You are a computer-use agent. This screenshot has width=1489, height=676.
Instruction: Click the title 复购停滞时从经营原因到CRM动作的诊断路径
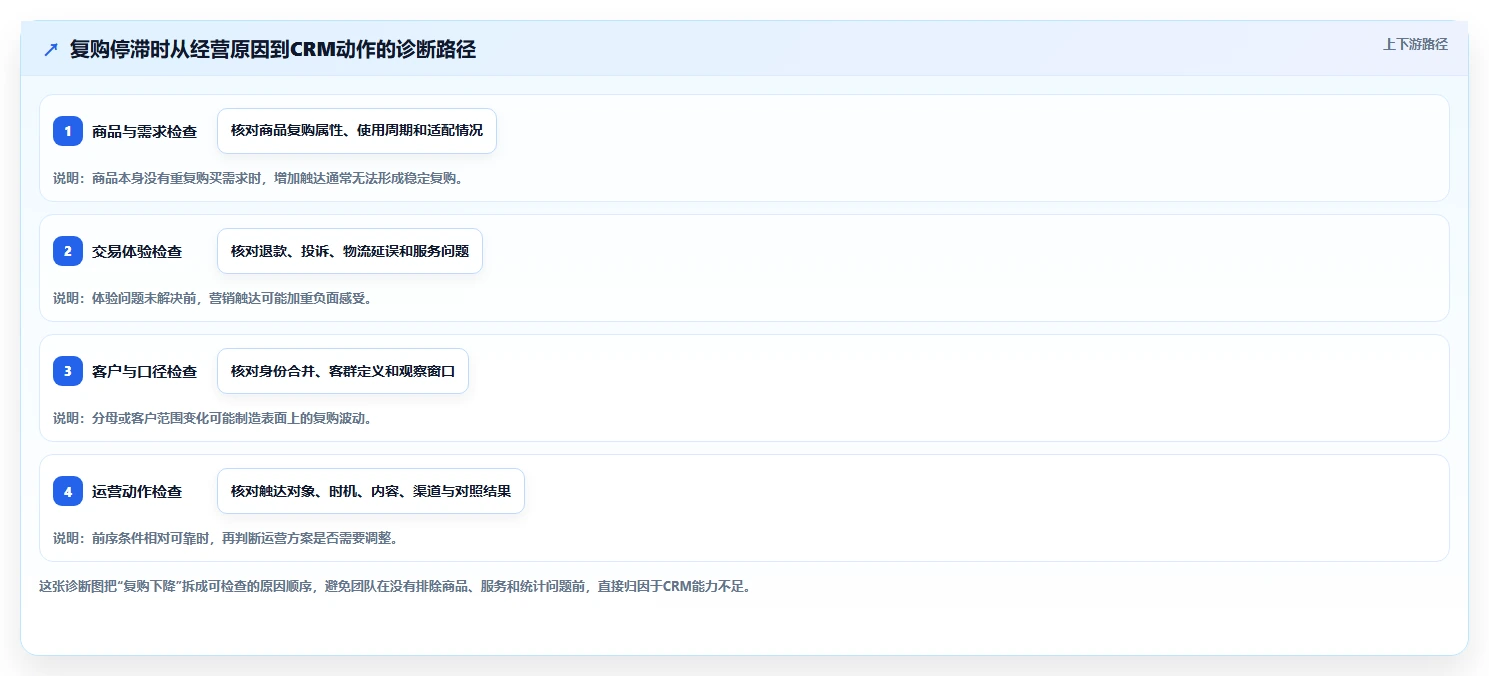pyautogui.click(x=273, y=50)
